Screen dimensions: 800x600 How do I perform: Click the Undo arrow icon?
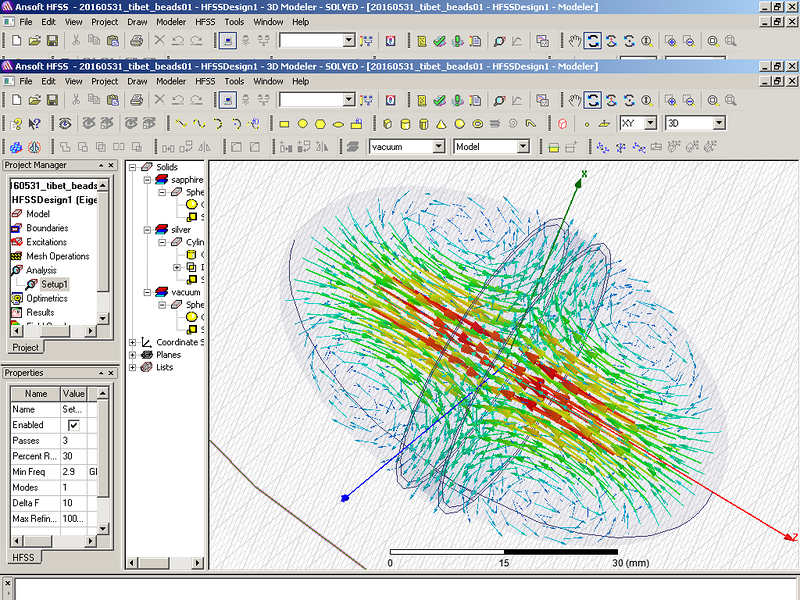pyautogui.click(x=177, y=100)
